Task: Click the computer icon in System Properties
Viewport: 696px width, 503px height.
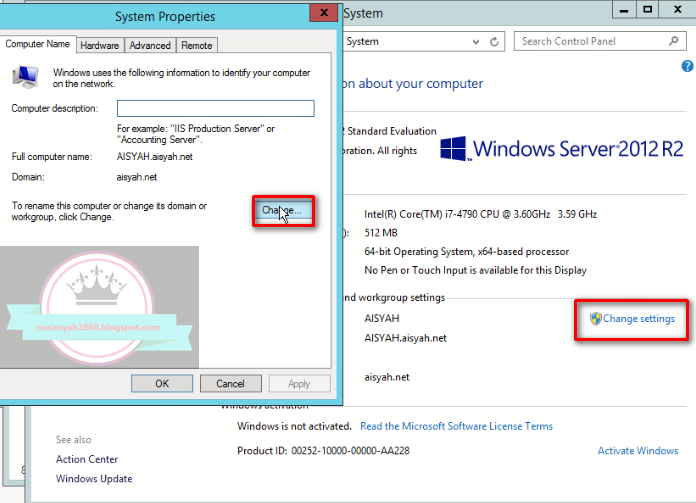Action: [25, 77]
